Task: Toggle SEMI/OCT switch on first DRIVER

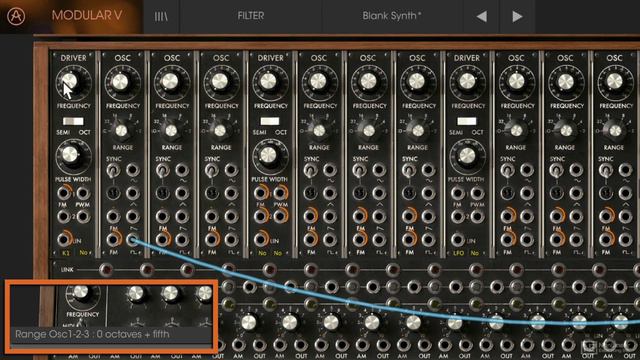Action: (73, 121)
